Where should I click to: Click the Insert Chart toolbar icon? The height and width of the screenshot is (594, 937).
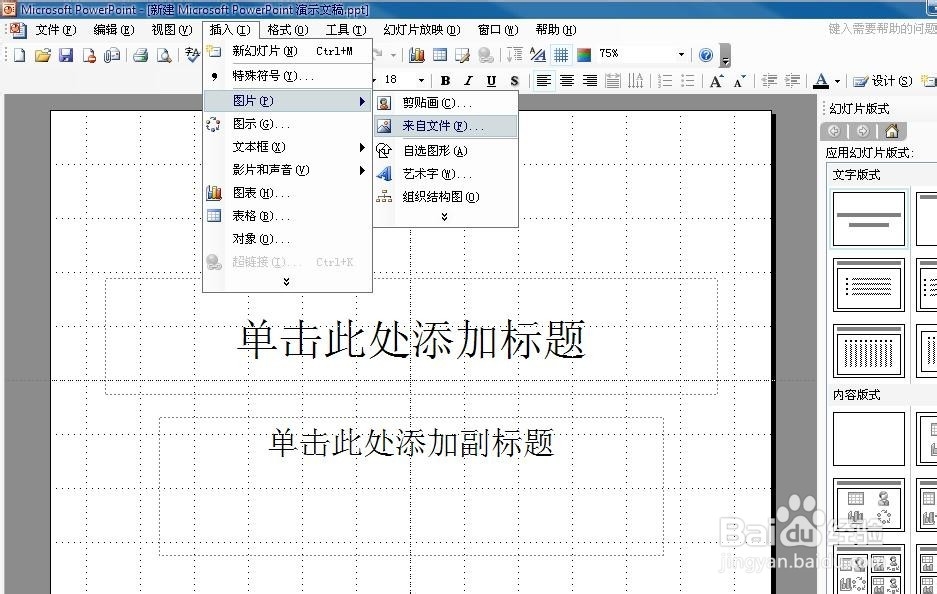point(417,55)
